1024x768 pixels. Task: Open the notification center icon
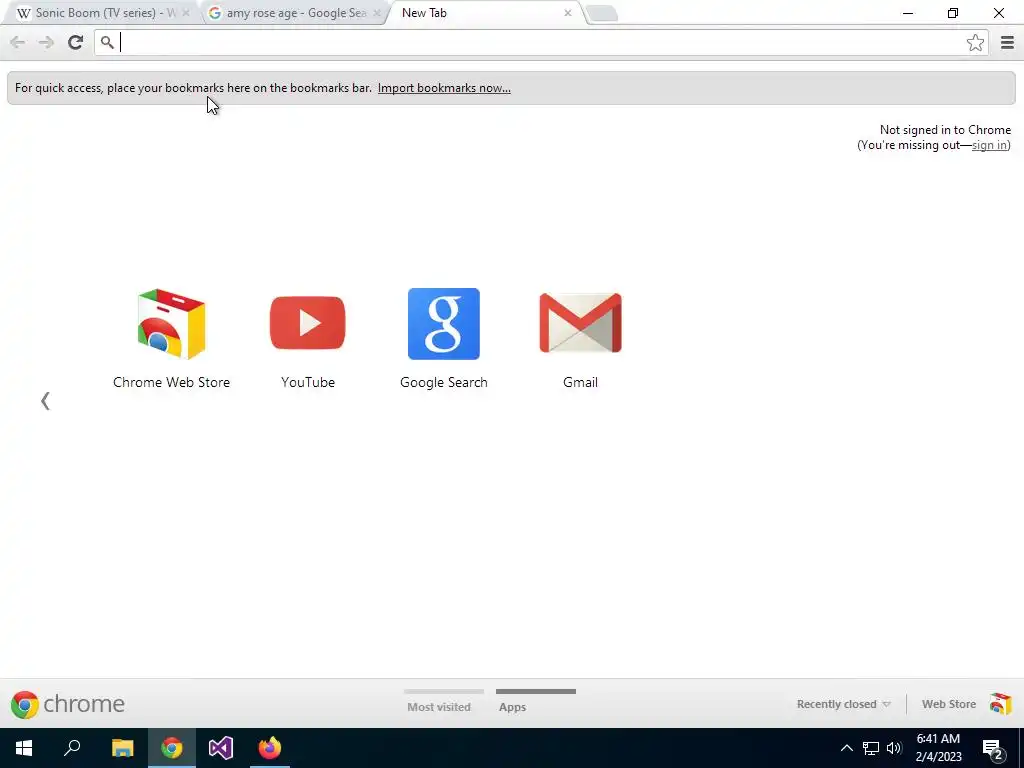click(993, 748)
